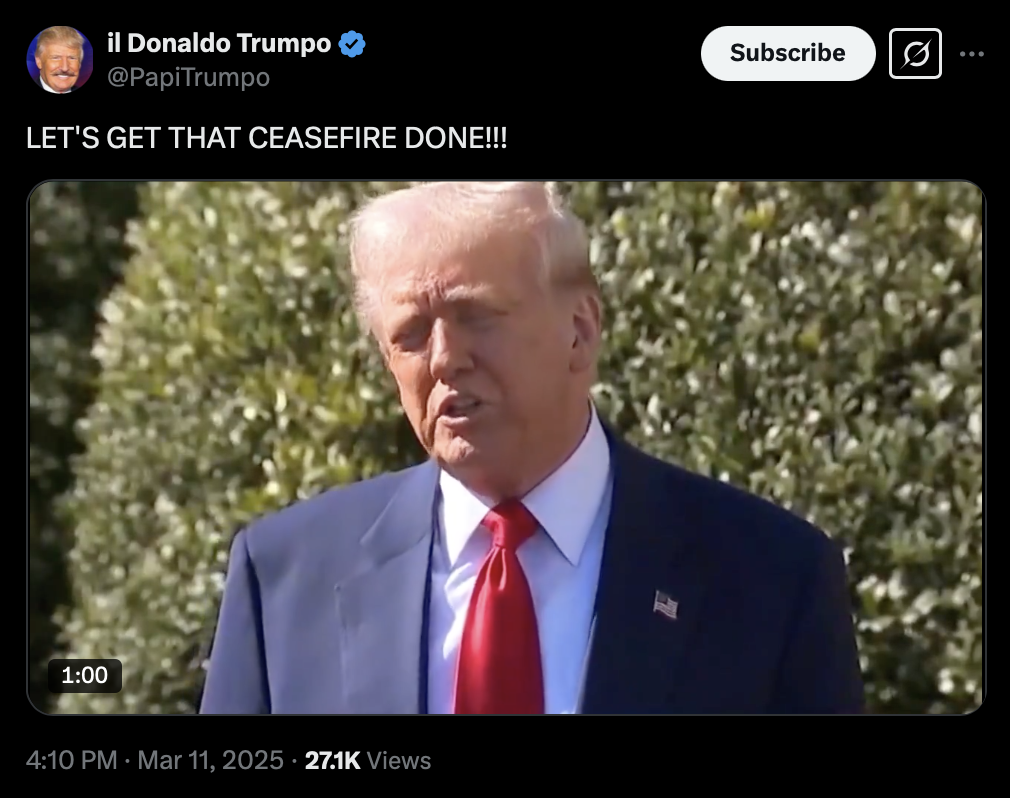
Task: Play the one-minute video in the post
Action: tap(506, 448)
